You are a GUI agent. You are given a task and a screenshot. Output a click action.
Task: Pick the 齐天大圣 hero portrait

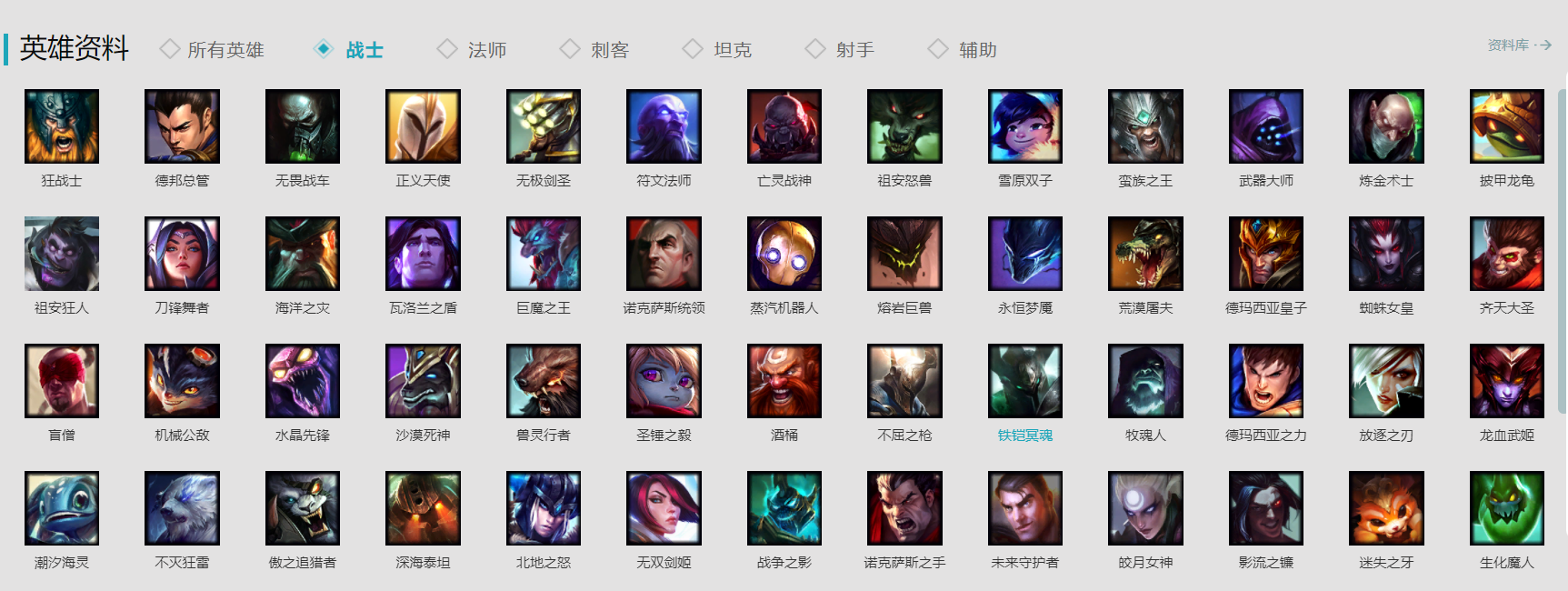(x=1507, y=254)
